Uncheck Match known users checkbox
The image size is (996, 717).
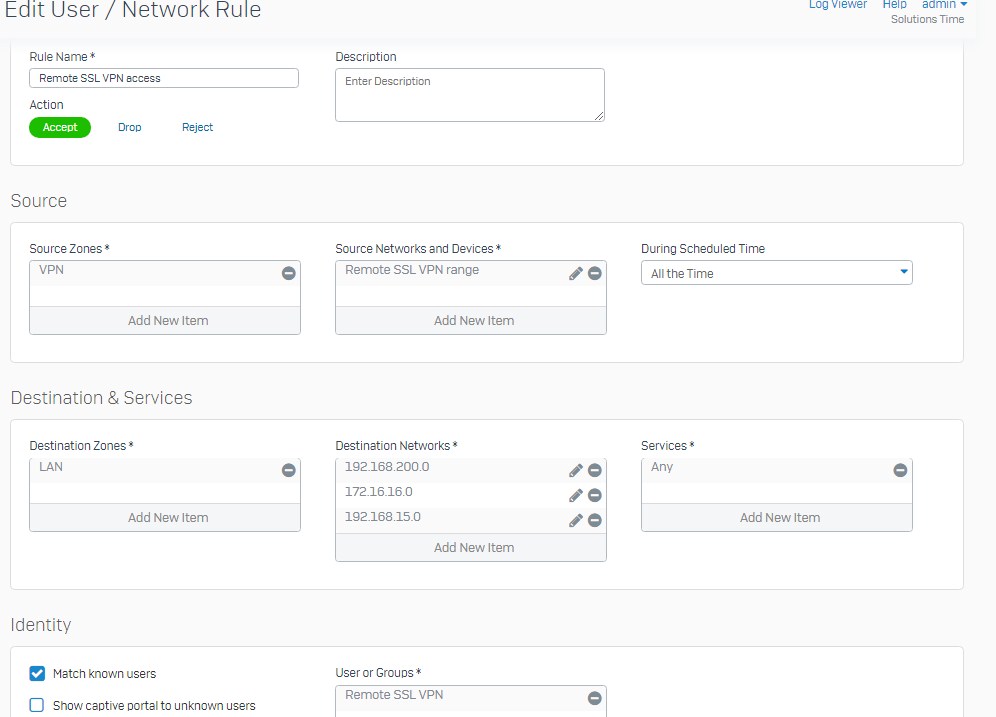37,673
